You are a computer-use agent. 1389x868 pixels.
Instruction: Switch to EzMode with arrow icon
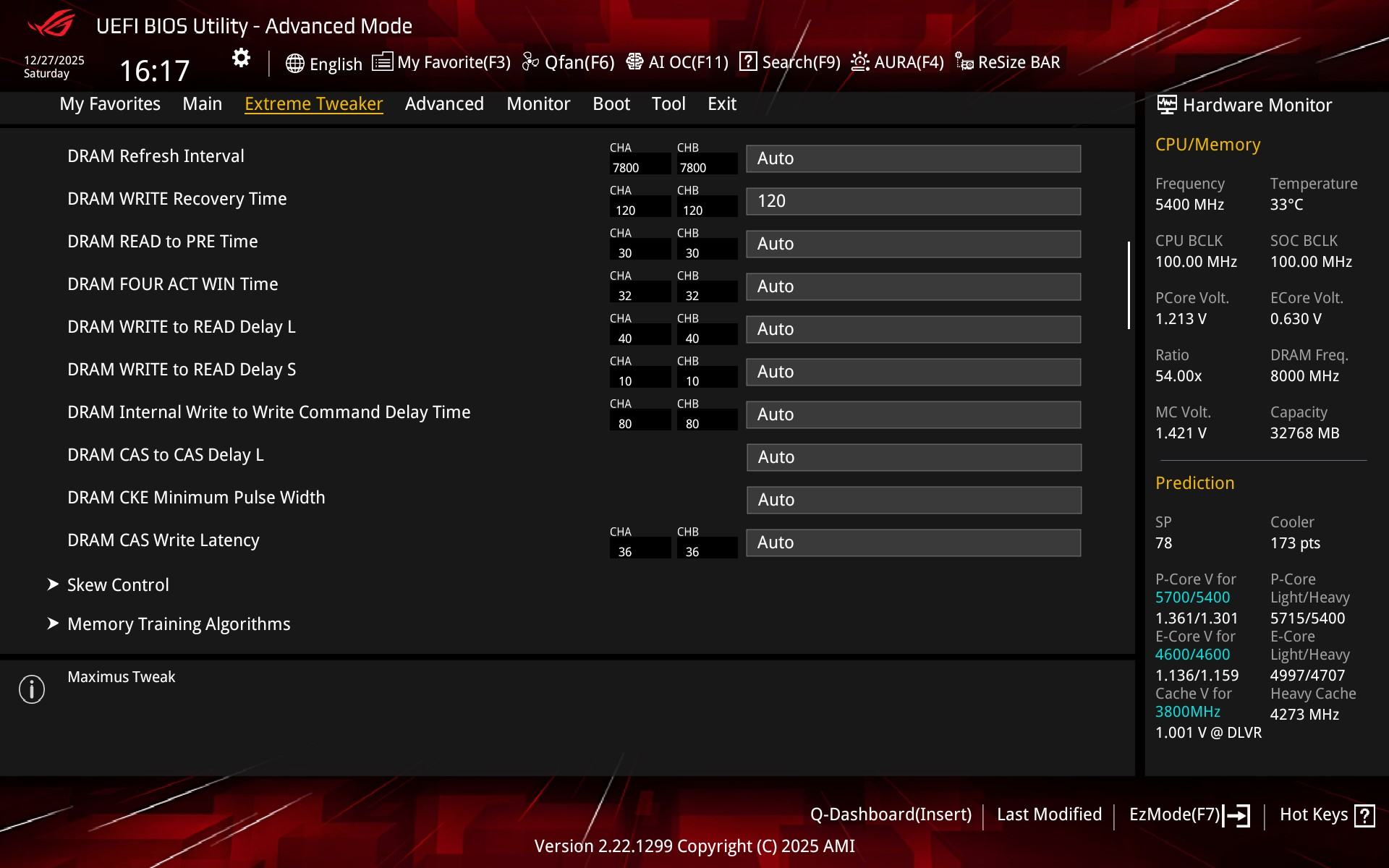pos(1236,815)
